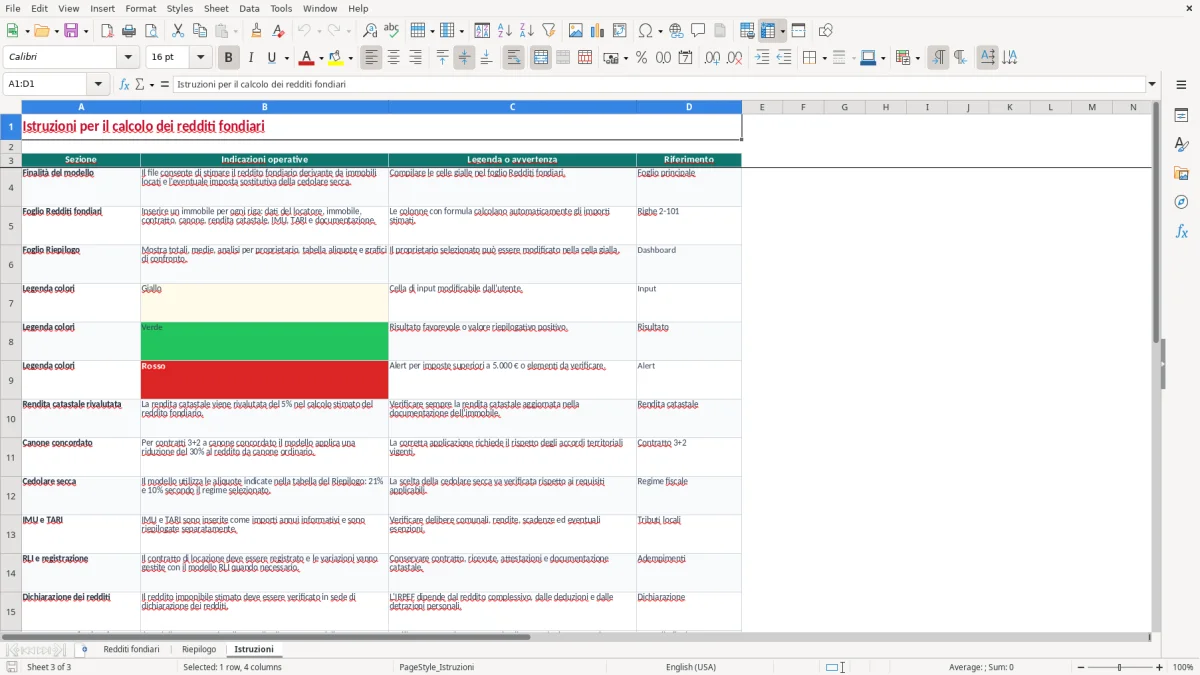Open the Font Color dropdown arrow
This screenshot has width=1200, height=675.
click(321, 58)
